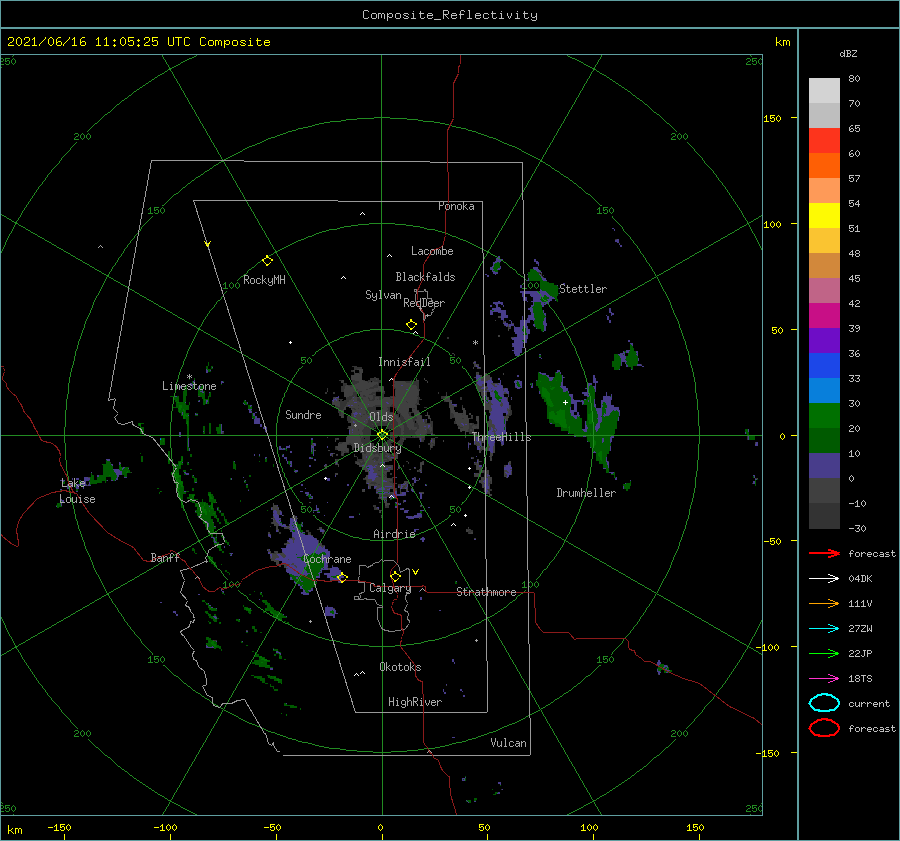Image resolution: width=900 pixels, height=841 pixels.
Task: Click the Olds label
Action: 381,417
